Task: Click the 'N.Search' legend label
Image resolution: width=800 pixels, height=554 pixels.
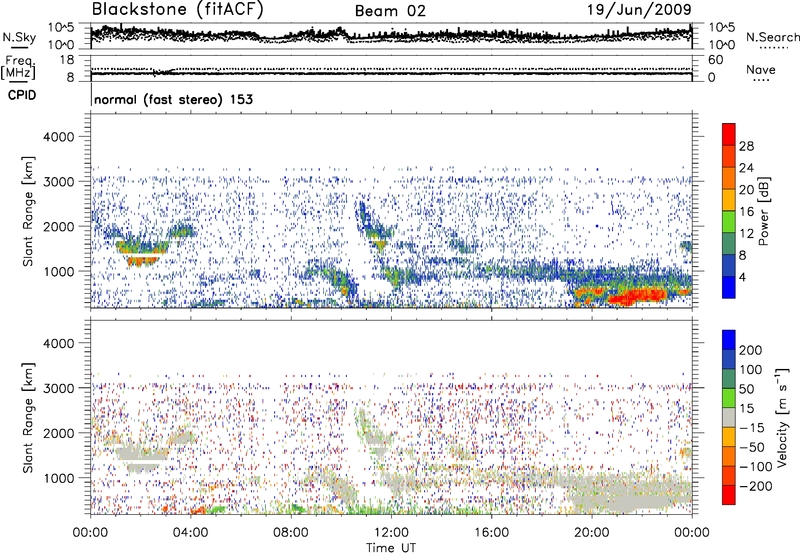Action: pyautogui.click(x=772, y=37)
